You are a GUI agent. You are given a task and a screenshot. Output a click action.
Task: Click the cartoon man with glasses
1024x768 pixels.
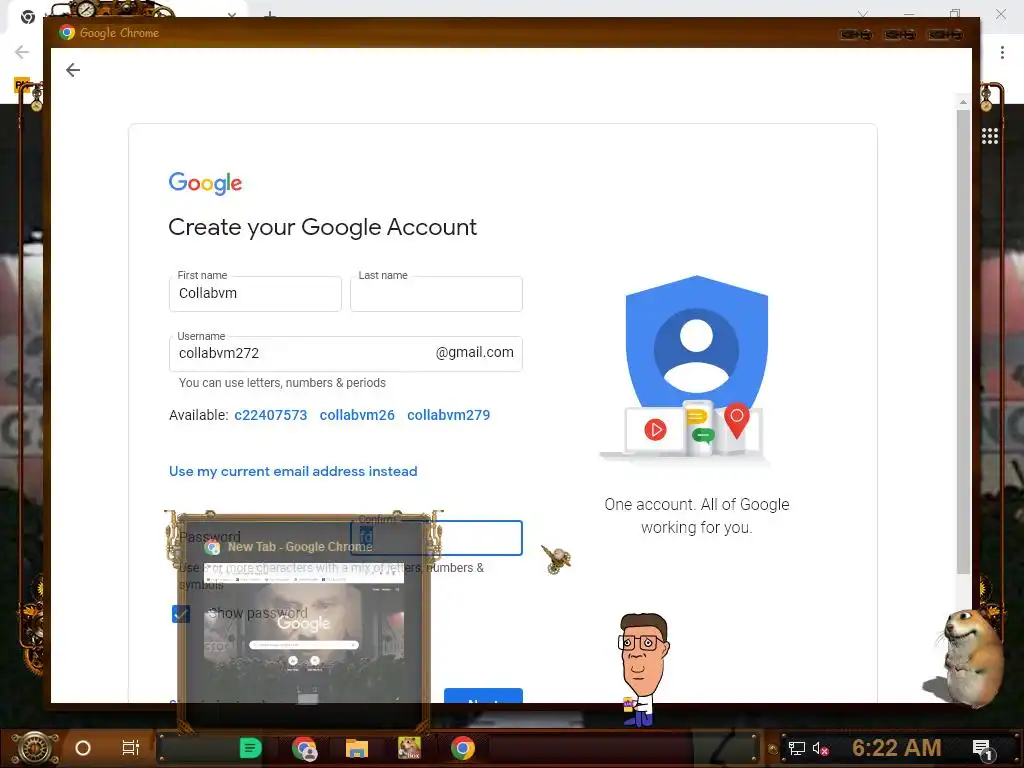pos(643,669)
